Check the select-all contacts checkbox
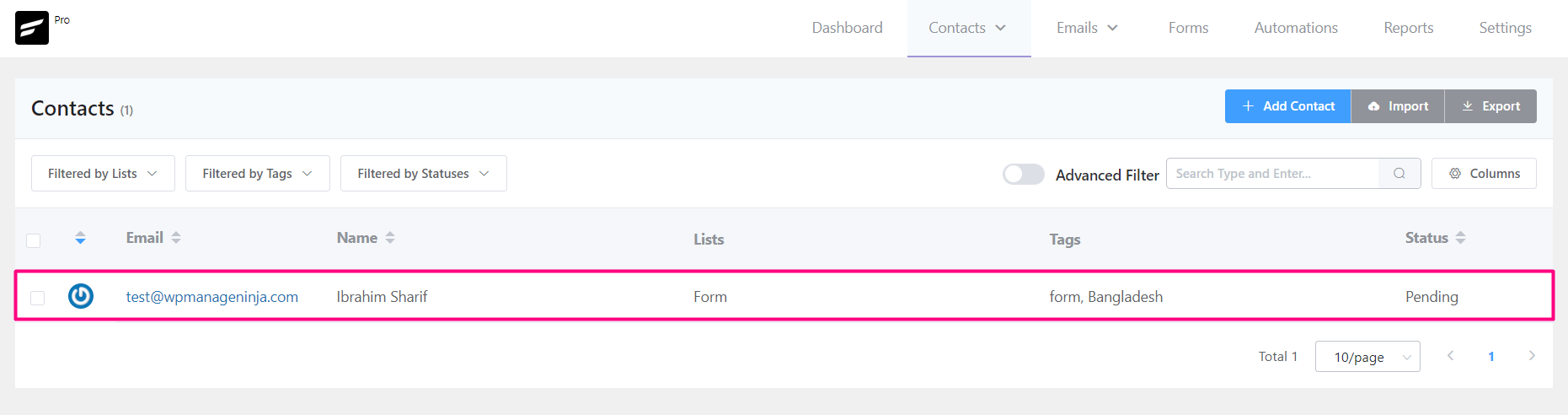The image size is (1568, 415). click(34, 240)
